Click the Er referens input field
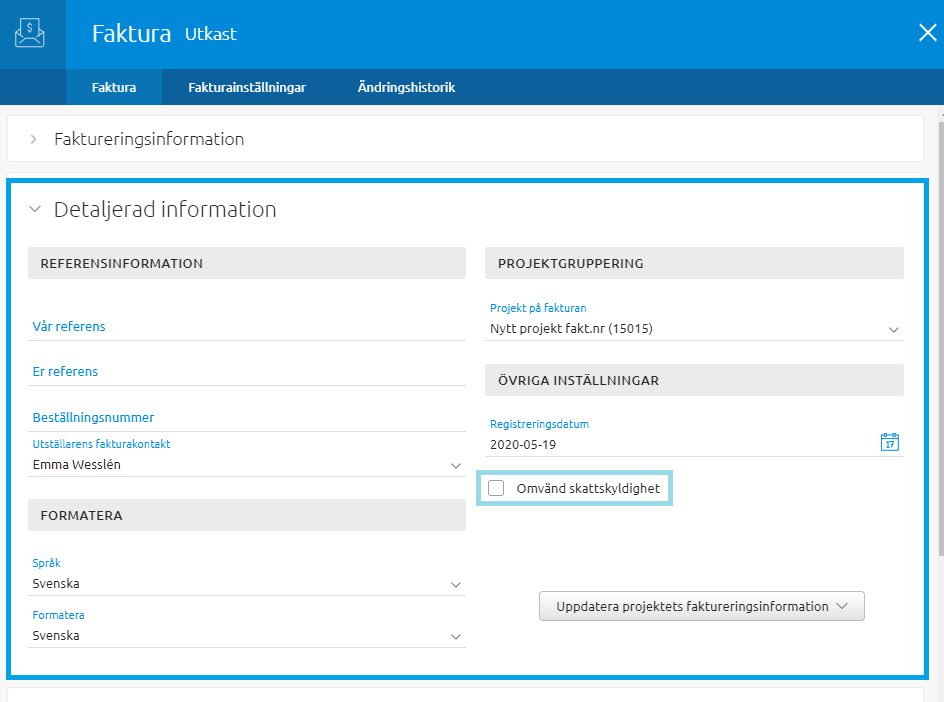This screenshot has width=944, height=702. pyautogui.click(x=246, y=371)
